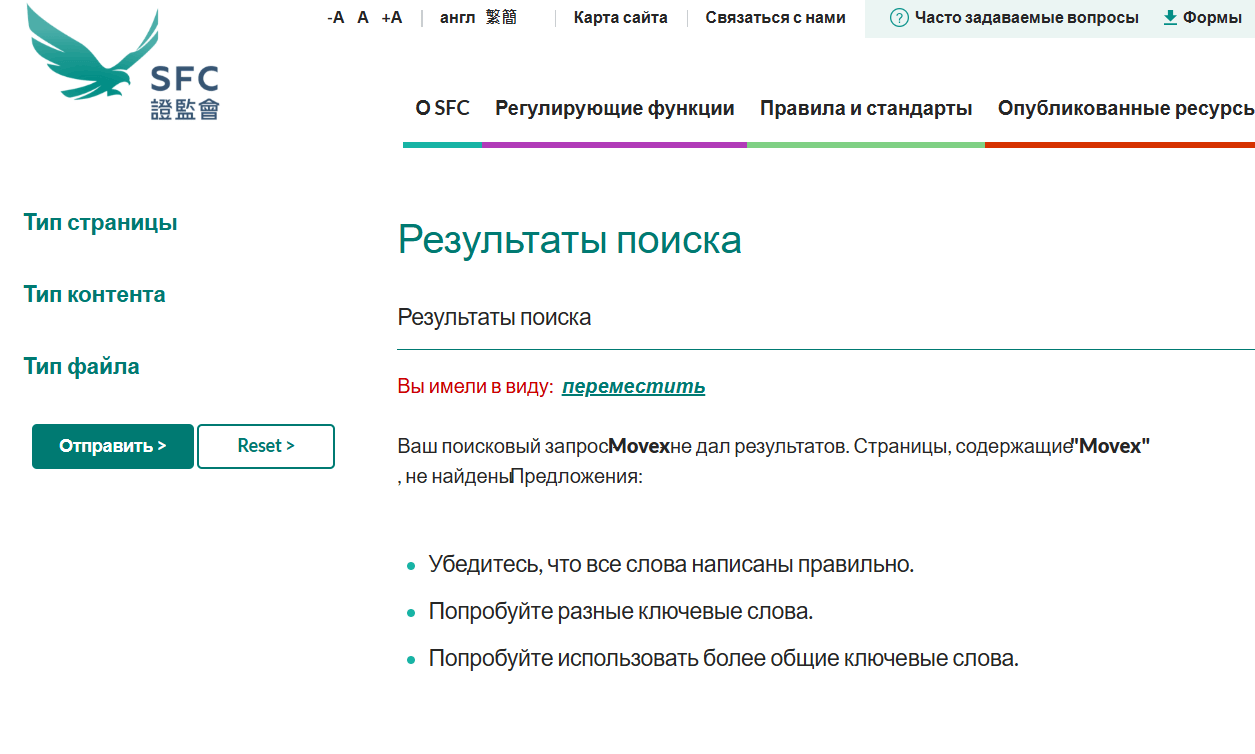
Task: Click the SFC eagle logo
Action: point(95,62)
